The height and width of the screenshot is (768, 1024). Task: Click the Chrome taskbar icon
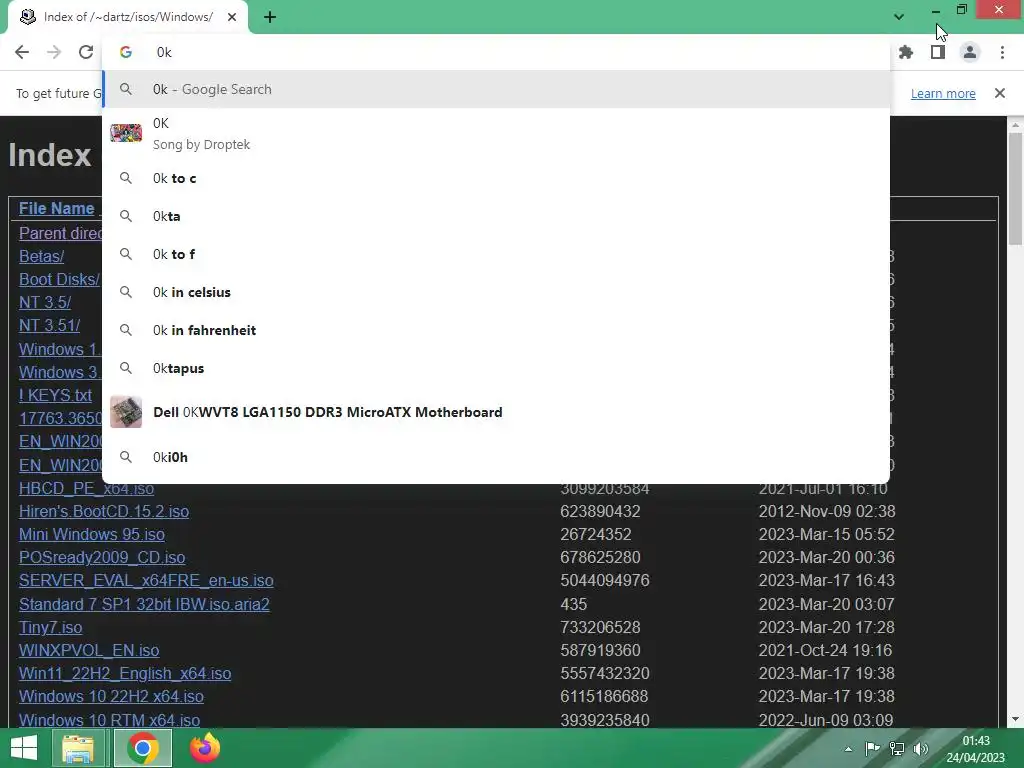[x=143, y=748]
